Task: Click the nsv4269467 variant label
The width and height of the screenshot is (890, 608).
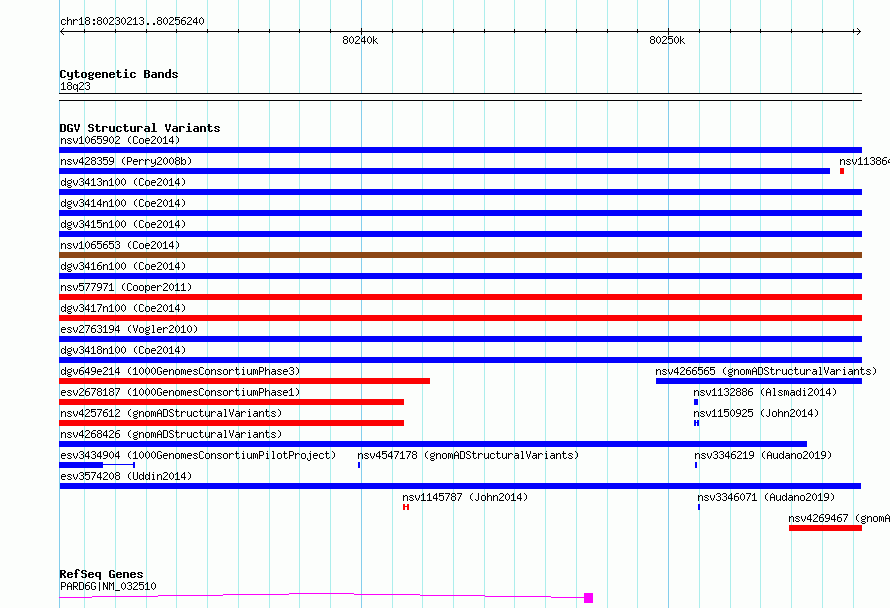Action: [839, 518]
